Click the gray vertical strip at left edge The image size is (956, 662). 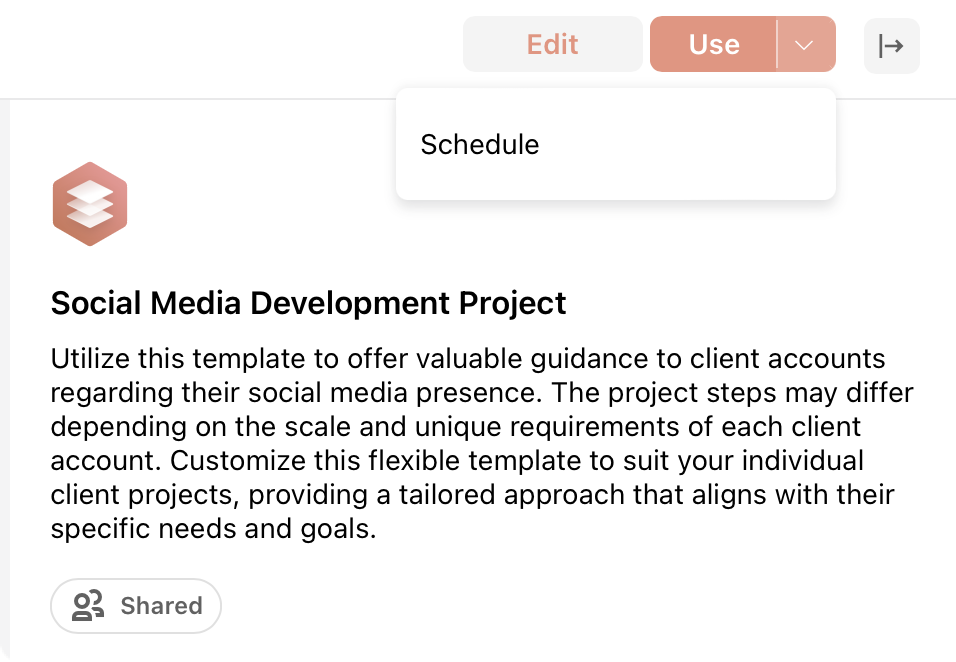click(5, 380)
